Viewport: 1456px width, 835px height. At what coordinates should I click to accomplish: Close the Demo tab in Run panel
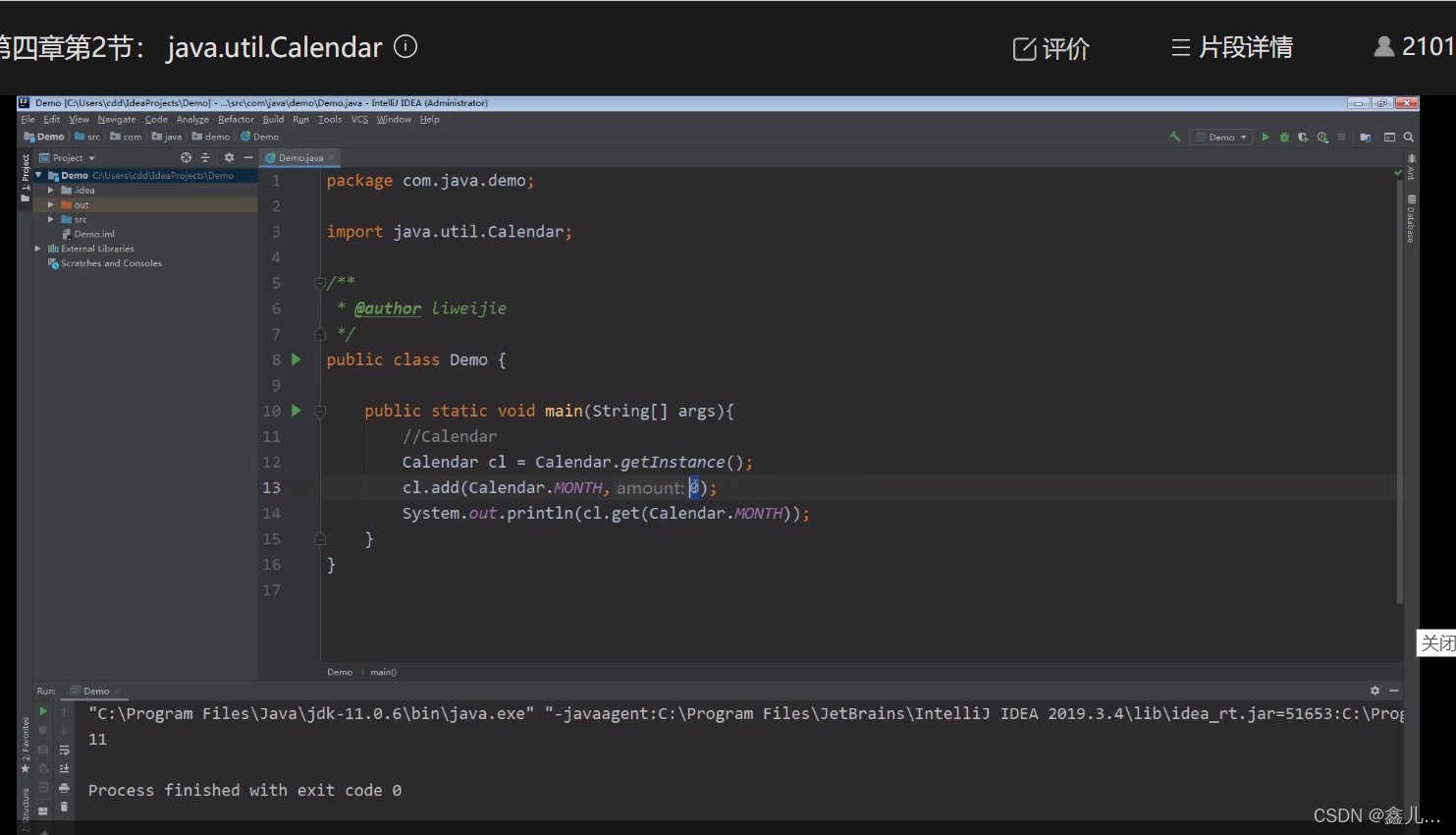tap(117, 691)
